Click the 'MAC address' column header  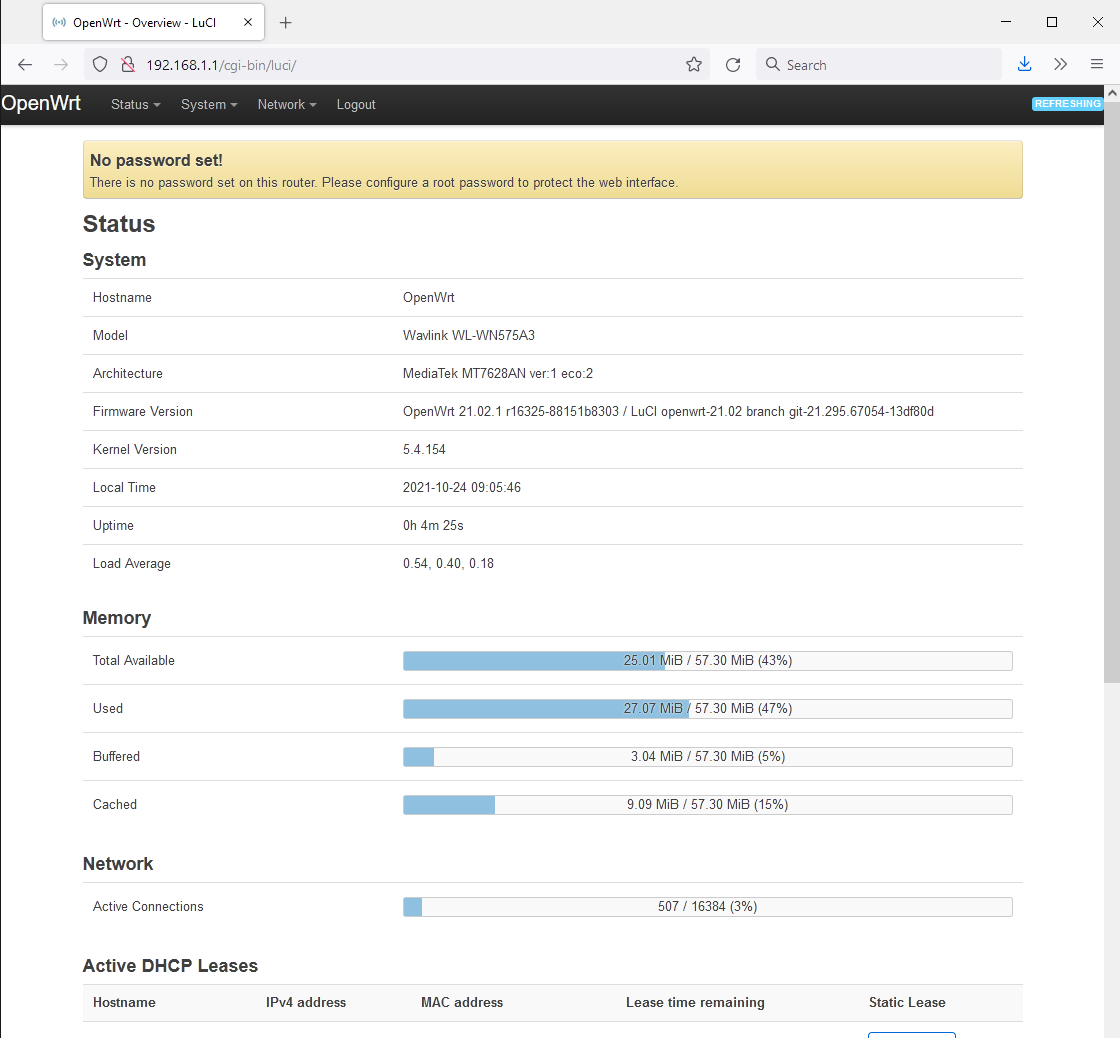(462, 1002)
